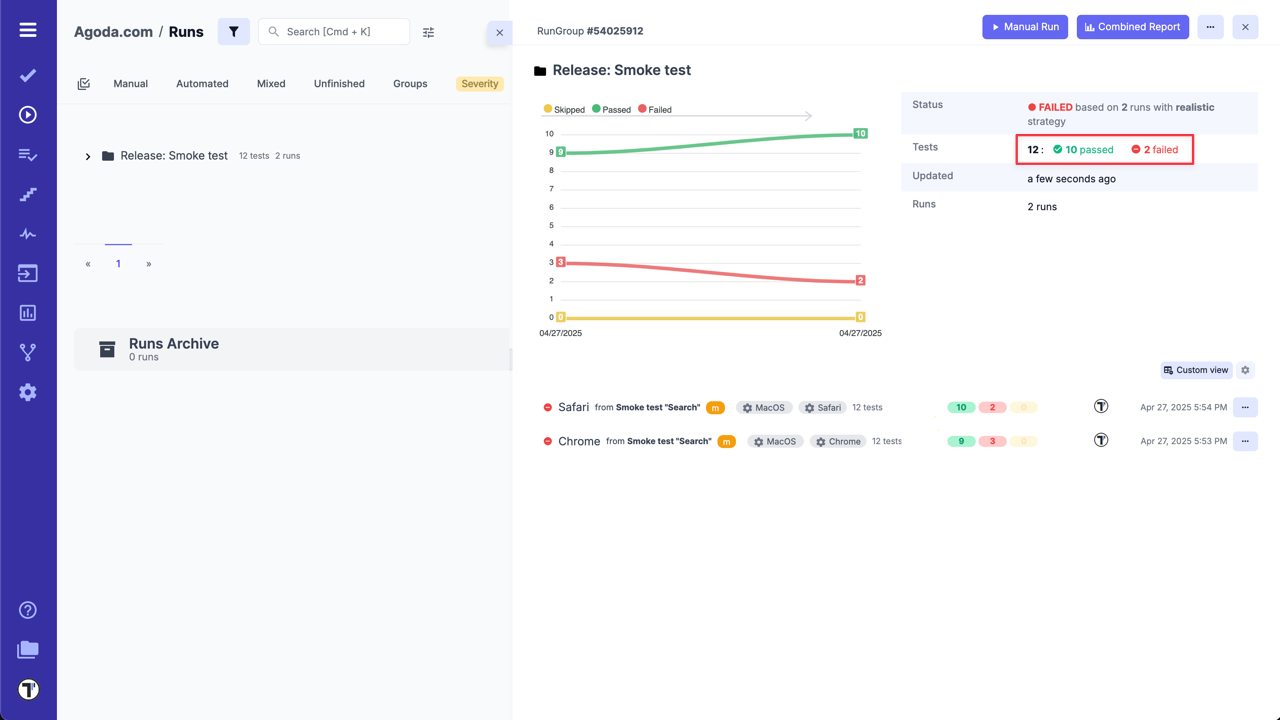
Task: Open the settings gear icon in sidebar
Action: [x=26, y=392]
